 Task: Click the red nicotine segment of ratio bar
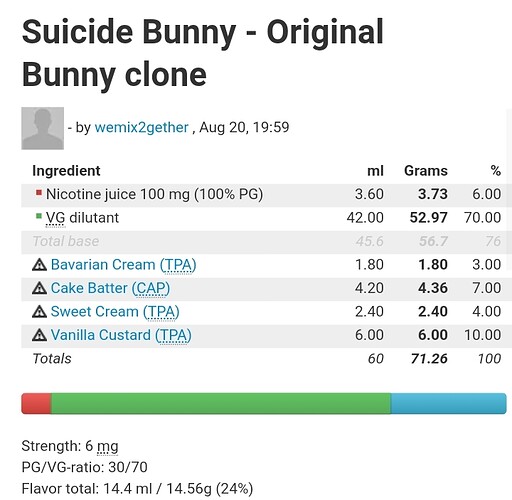coord(36,404)
